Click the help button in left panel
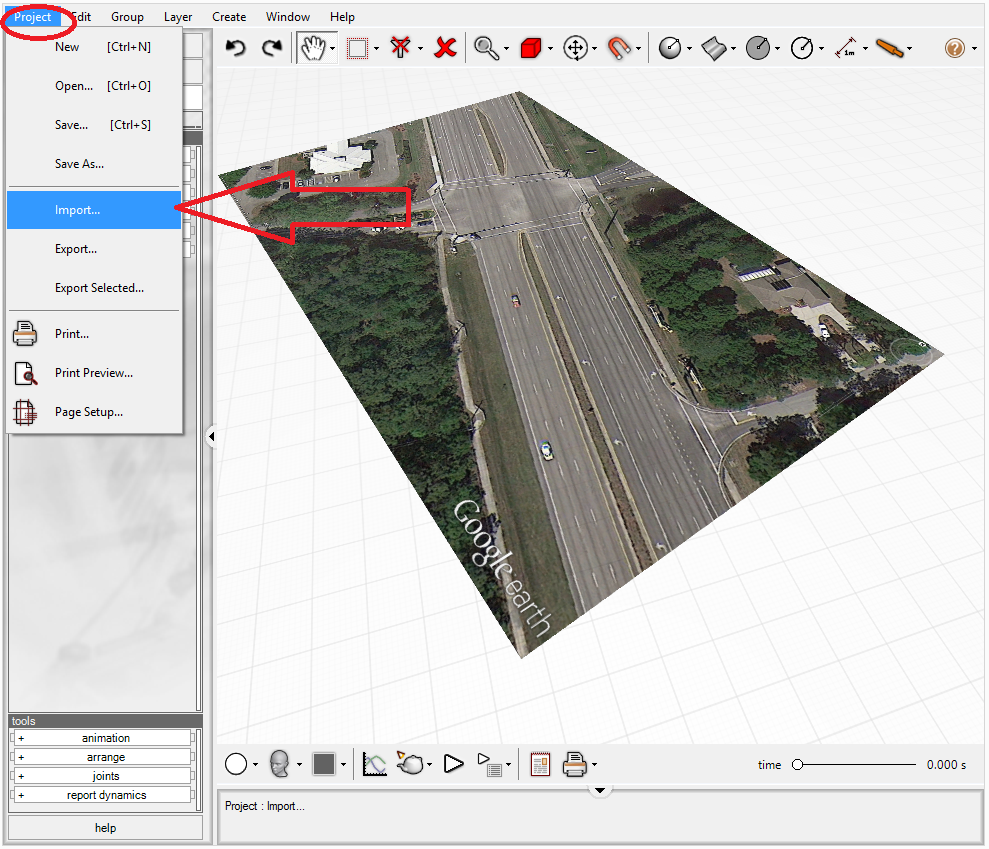989x849 pixels. (x=105, y=828)
